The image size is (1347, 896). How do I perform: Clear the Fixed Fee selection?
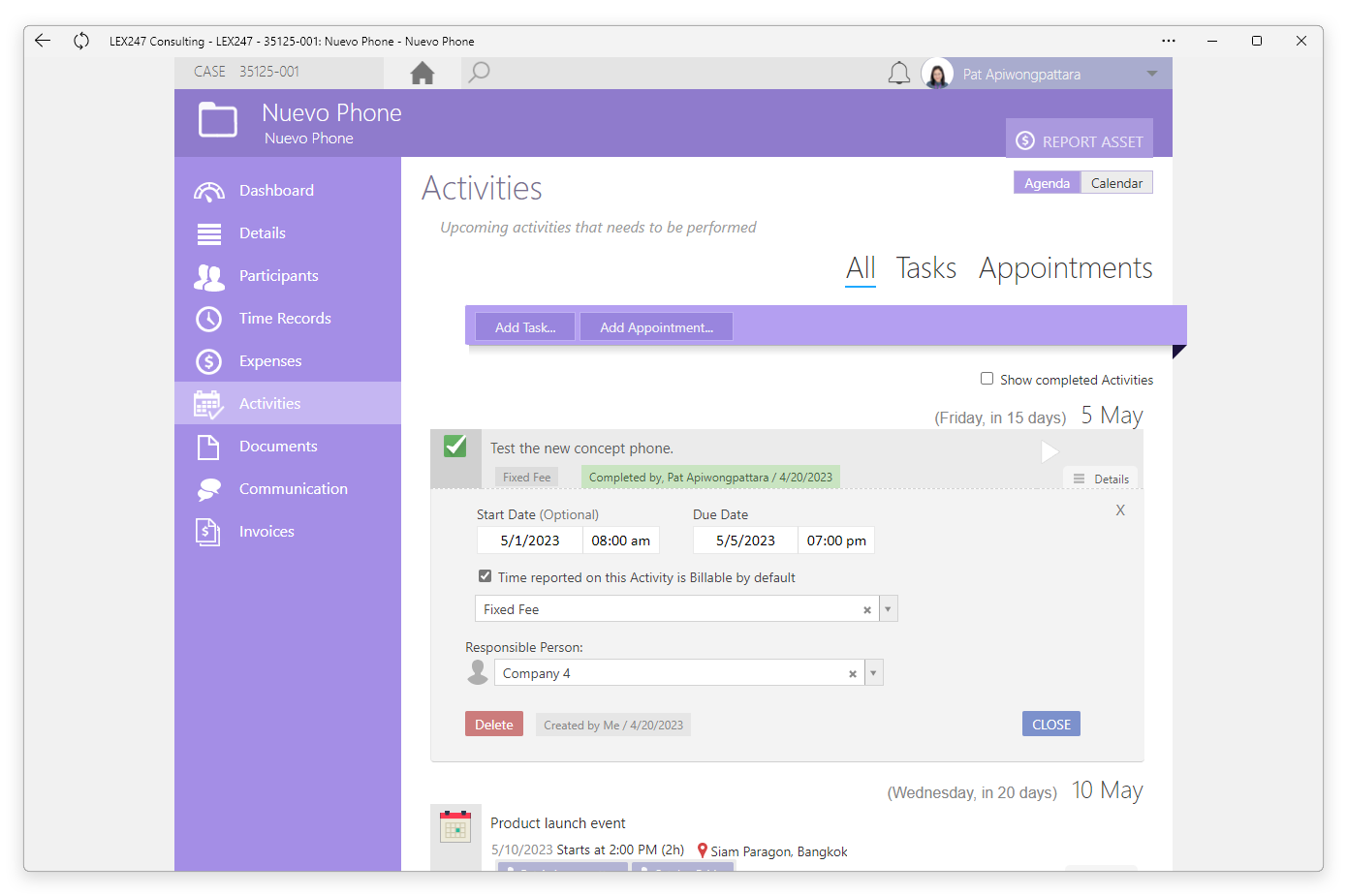point(867,610)
